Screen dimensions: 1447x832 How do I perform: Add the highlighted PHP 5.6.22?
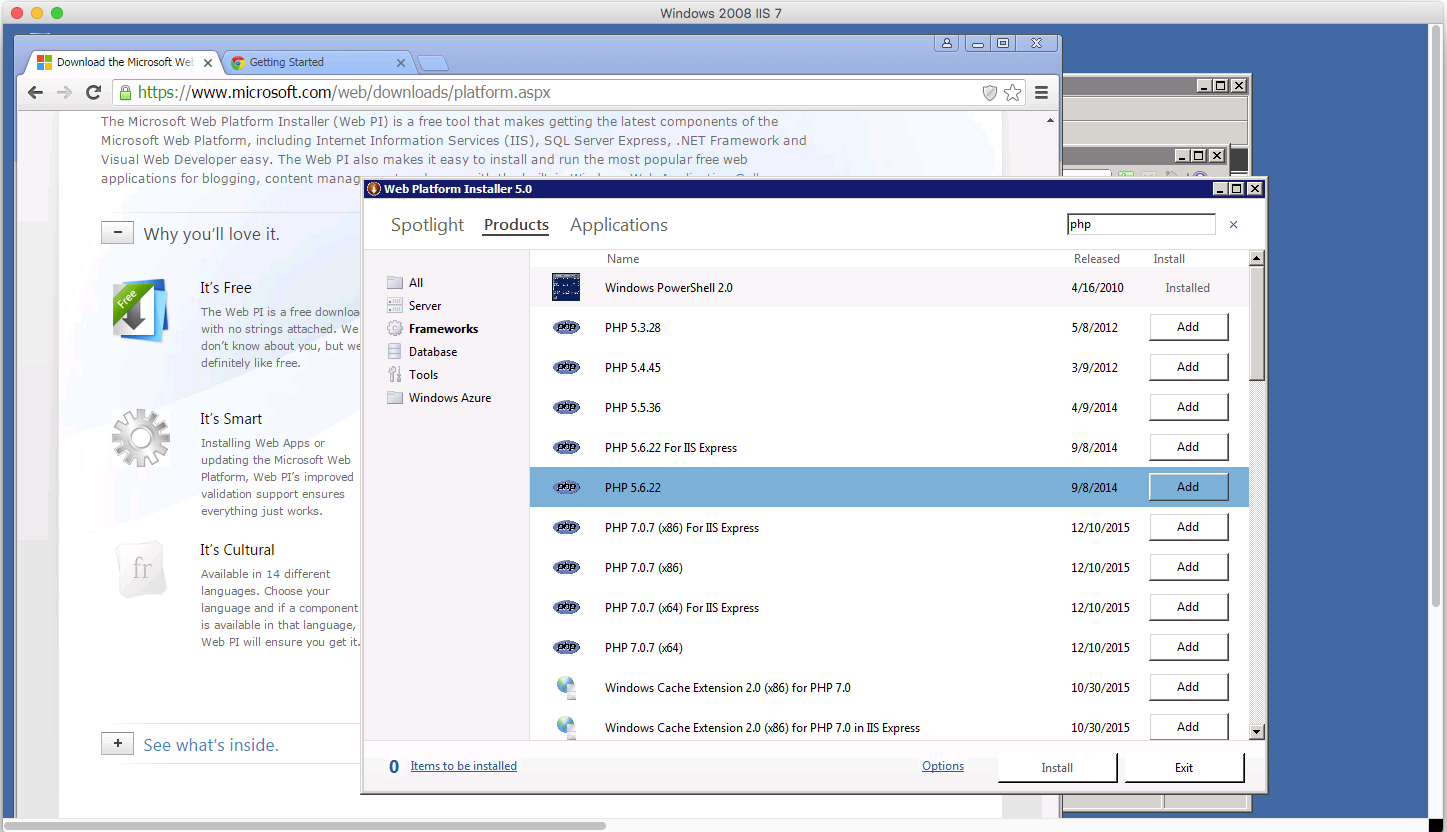point(1188,487)
